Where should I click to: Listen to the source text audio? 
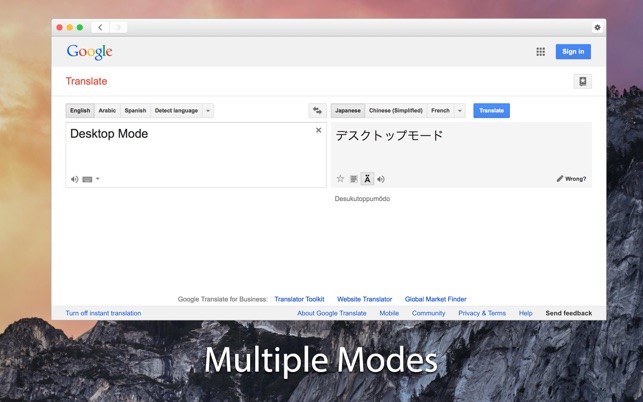point(74,179)
